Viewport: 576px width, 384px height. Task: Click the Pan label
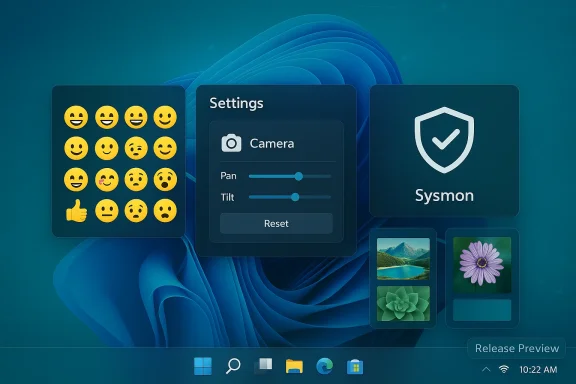coord(228,176)
